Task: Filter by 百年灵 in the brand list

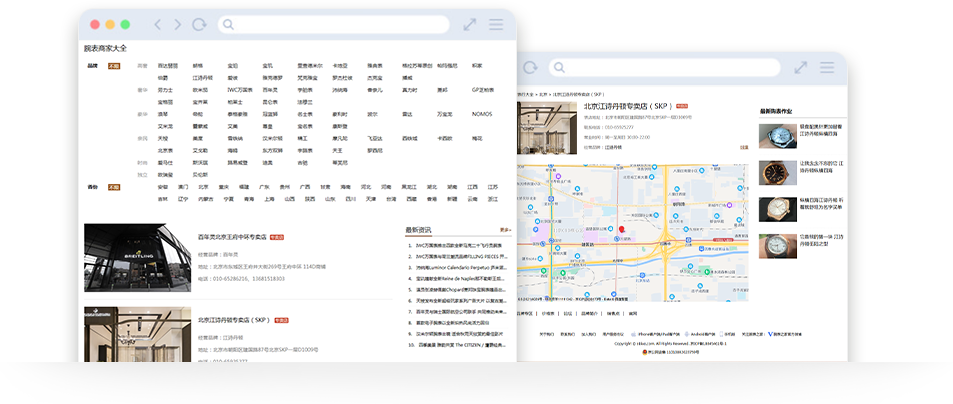Action: point(270,90)
